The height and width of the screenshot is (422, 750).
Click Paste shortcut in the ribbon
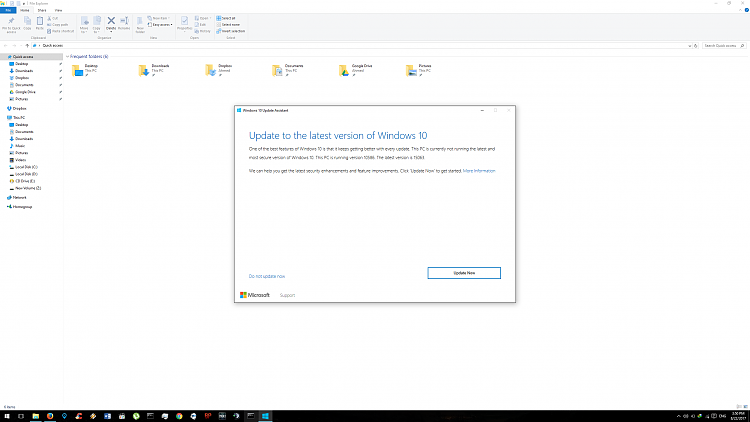(61, 31)
